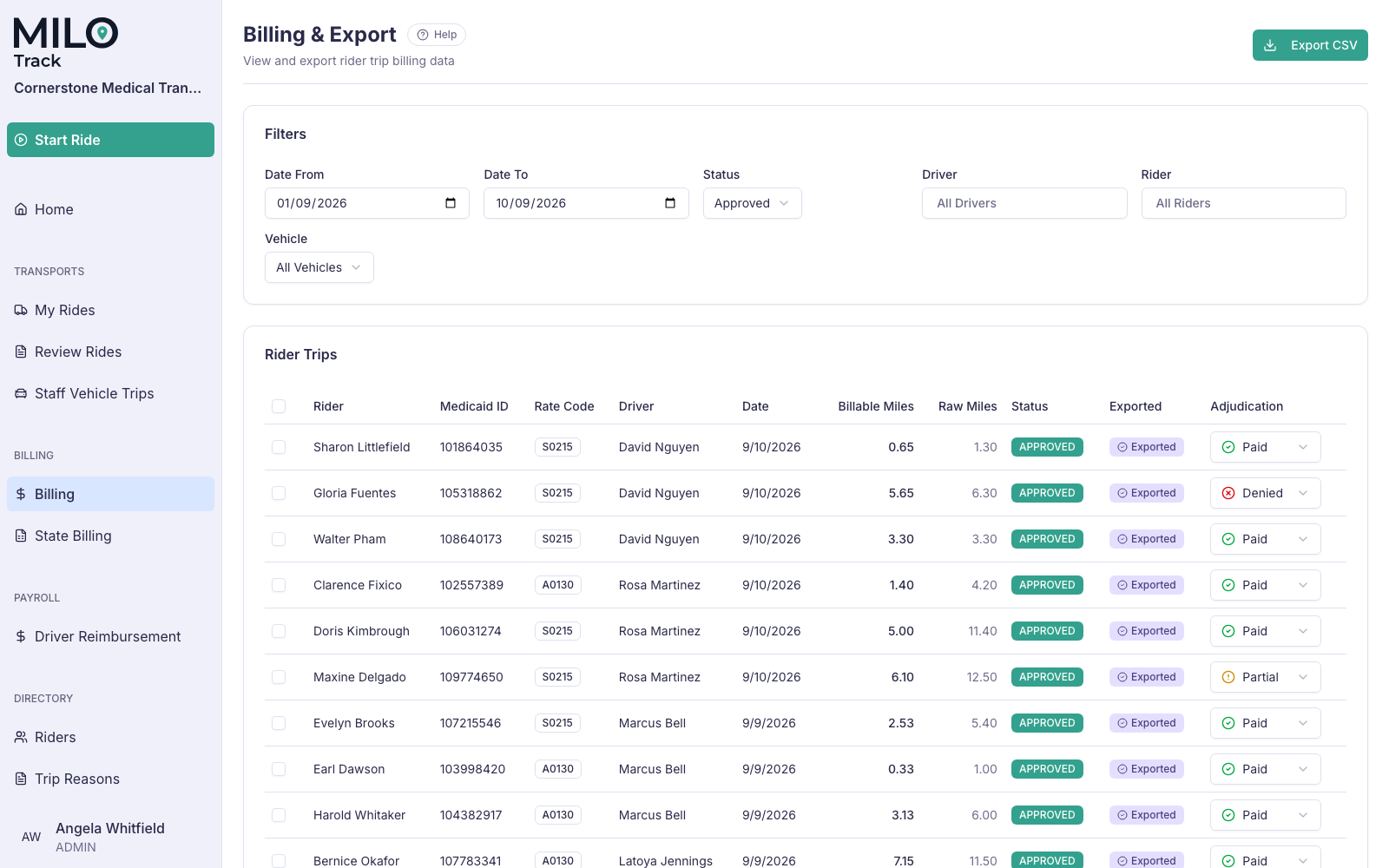Open the Date From calendar picker icon

coord(451,203)
